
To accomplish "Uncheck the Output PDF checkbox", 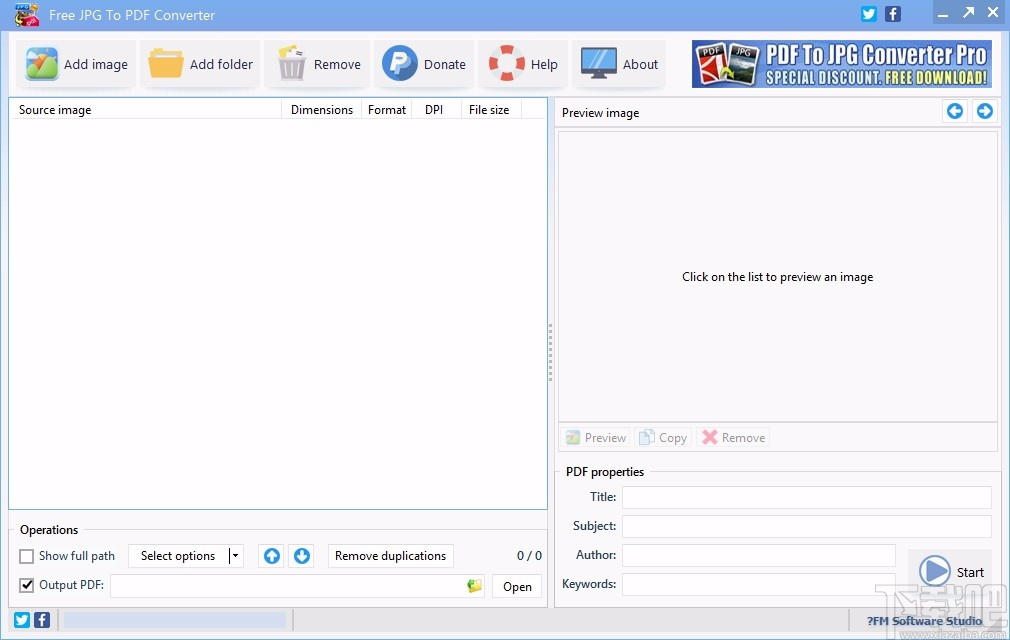I will (26, 585).
